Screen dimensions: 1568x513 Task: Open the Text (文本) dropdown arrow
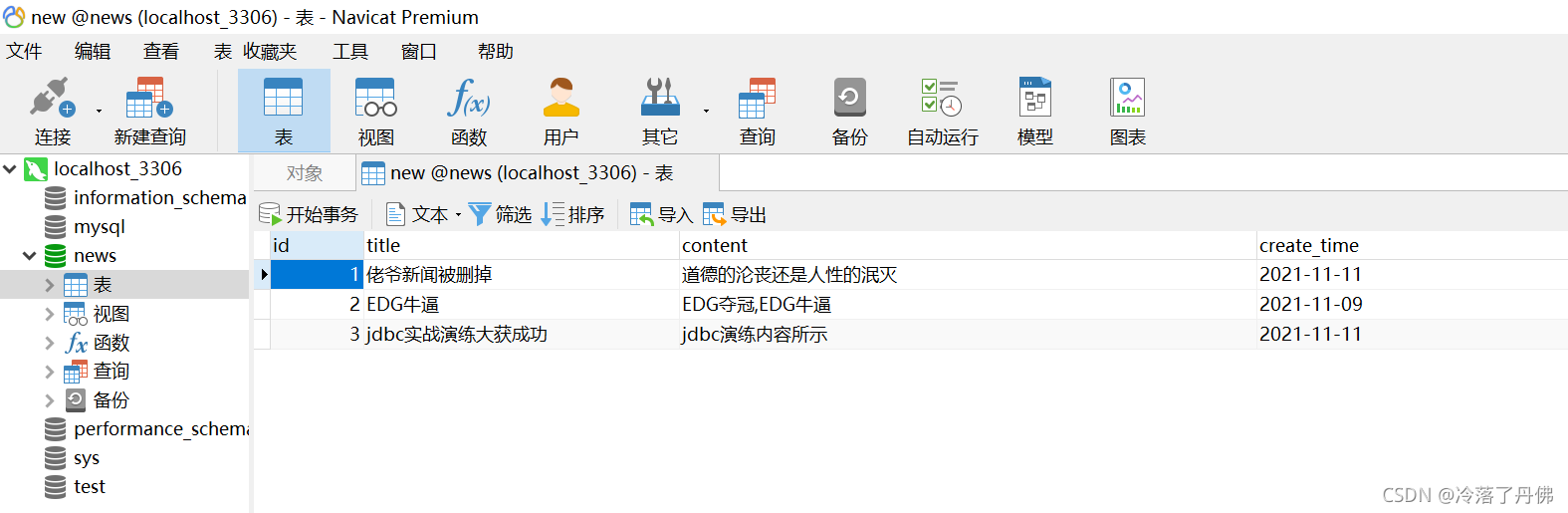point(458,215)
